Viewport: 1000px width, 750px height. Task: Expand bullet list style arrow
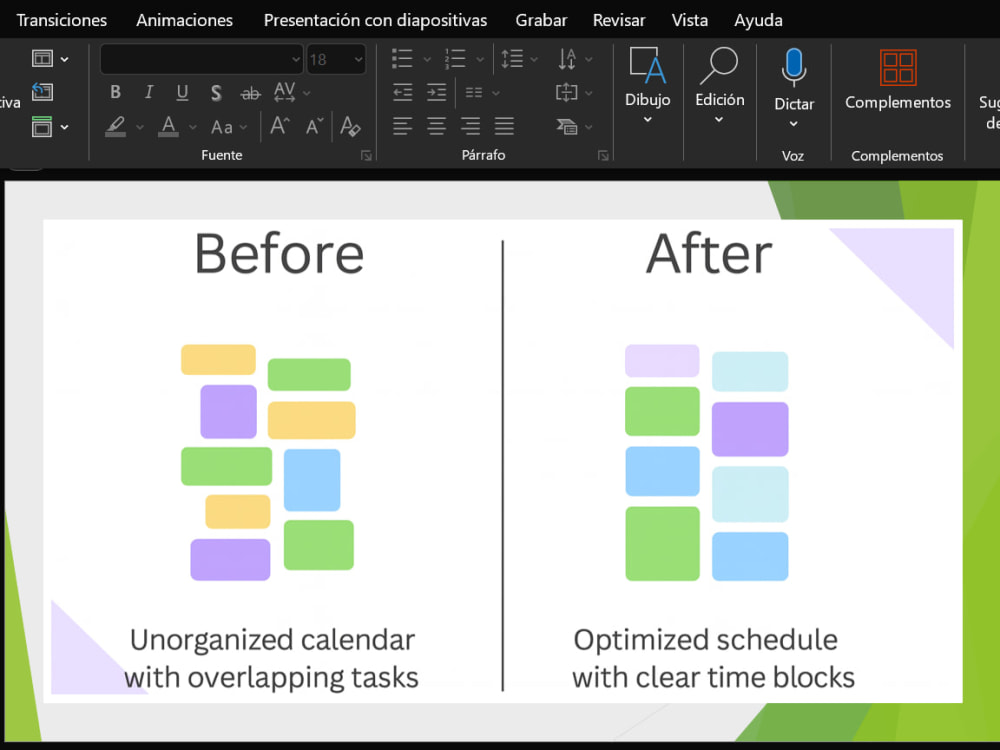tap(427, 59)
